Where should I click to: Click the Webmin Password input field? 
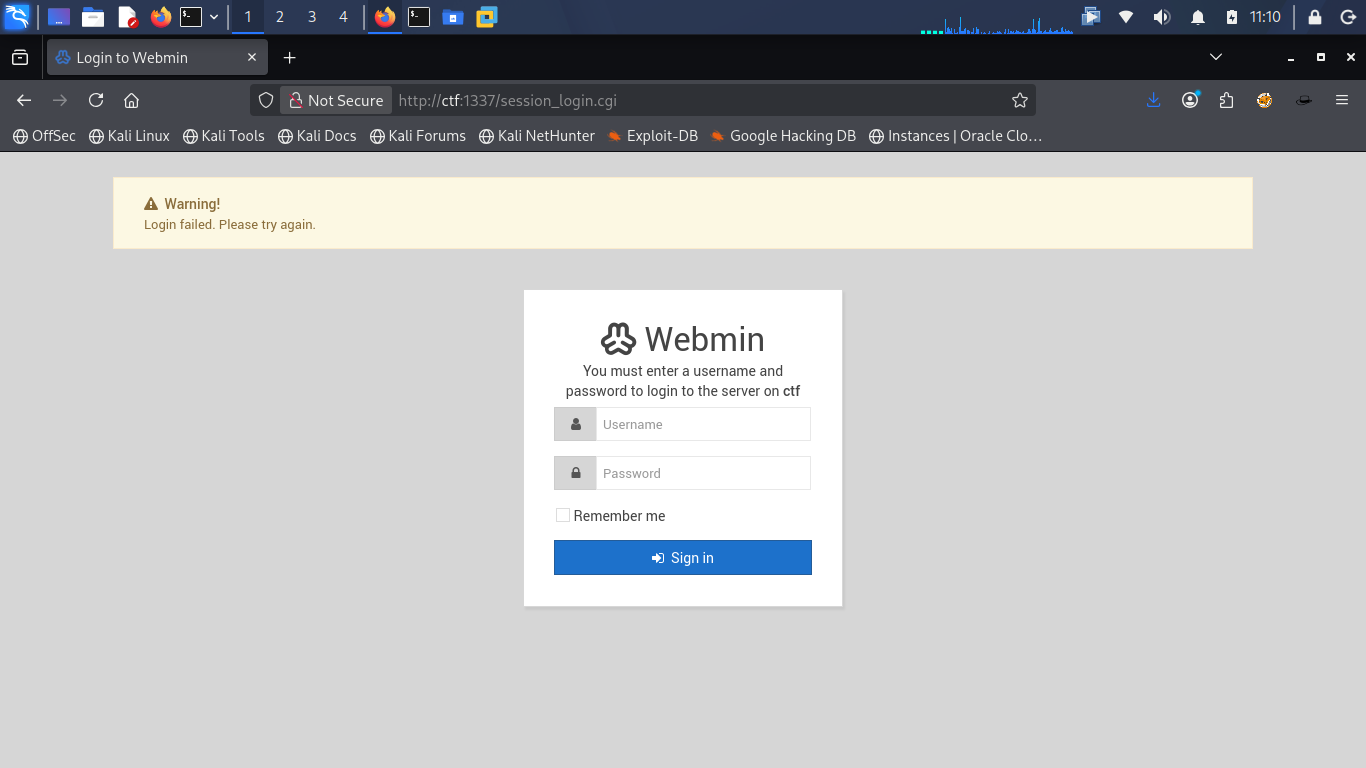[x=703, y=473]
